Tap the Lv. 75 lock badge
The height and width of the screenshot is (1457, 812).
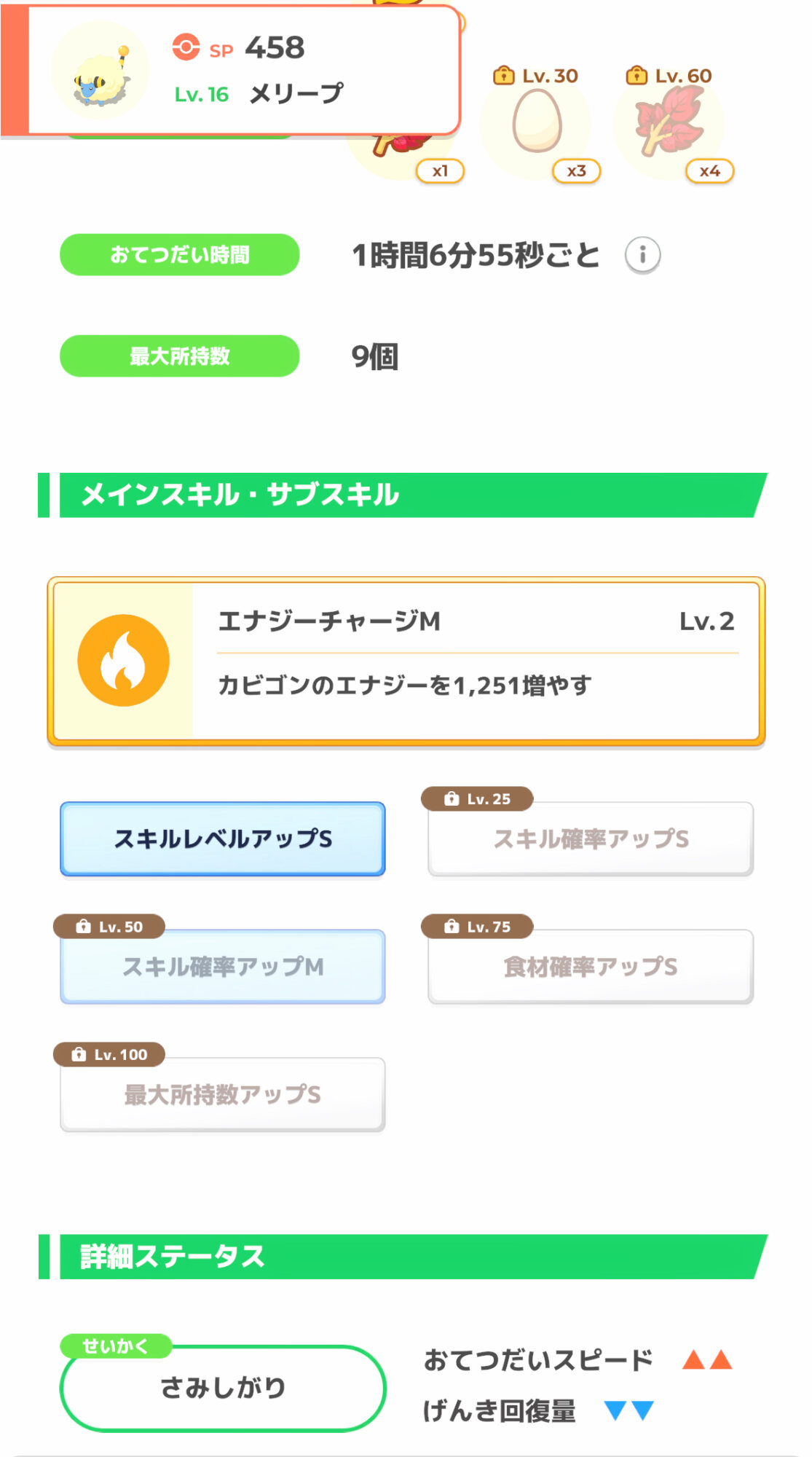[478, 927]
